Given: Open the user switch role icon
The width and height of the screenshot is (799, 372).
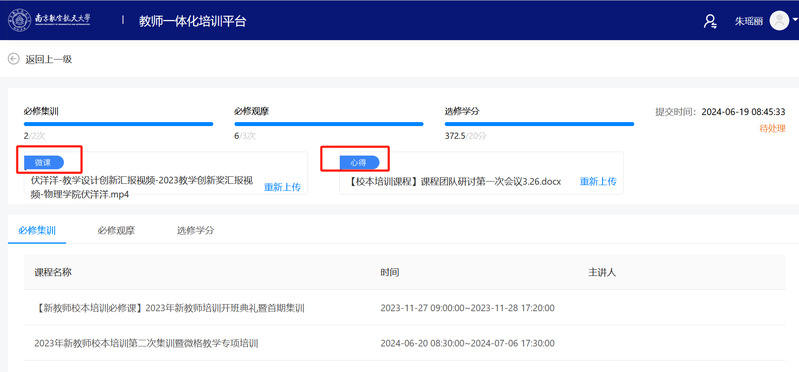Looking at the screenshot, I should coord(710,21).
